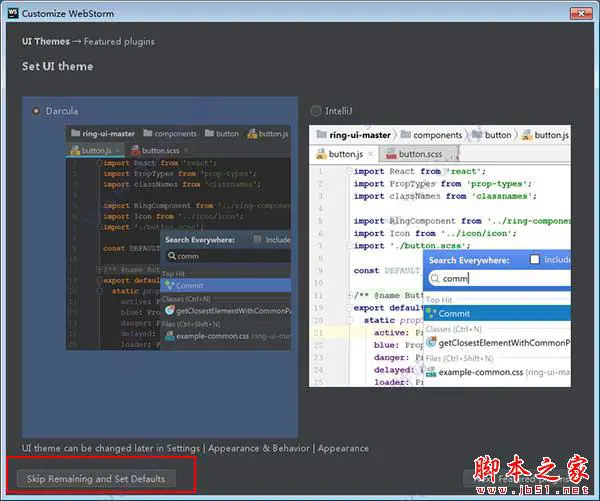The width and height of the screenshot is (600, 501).
Task: Click example-common.css file icon in IntelliJ preview
Action: [431, 372]
